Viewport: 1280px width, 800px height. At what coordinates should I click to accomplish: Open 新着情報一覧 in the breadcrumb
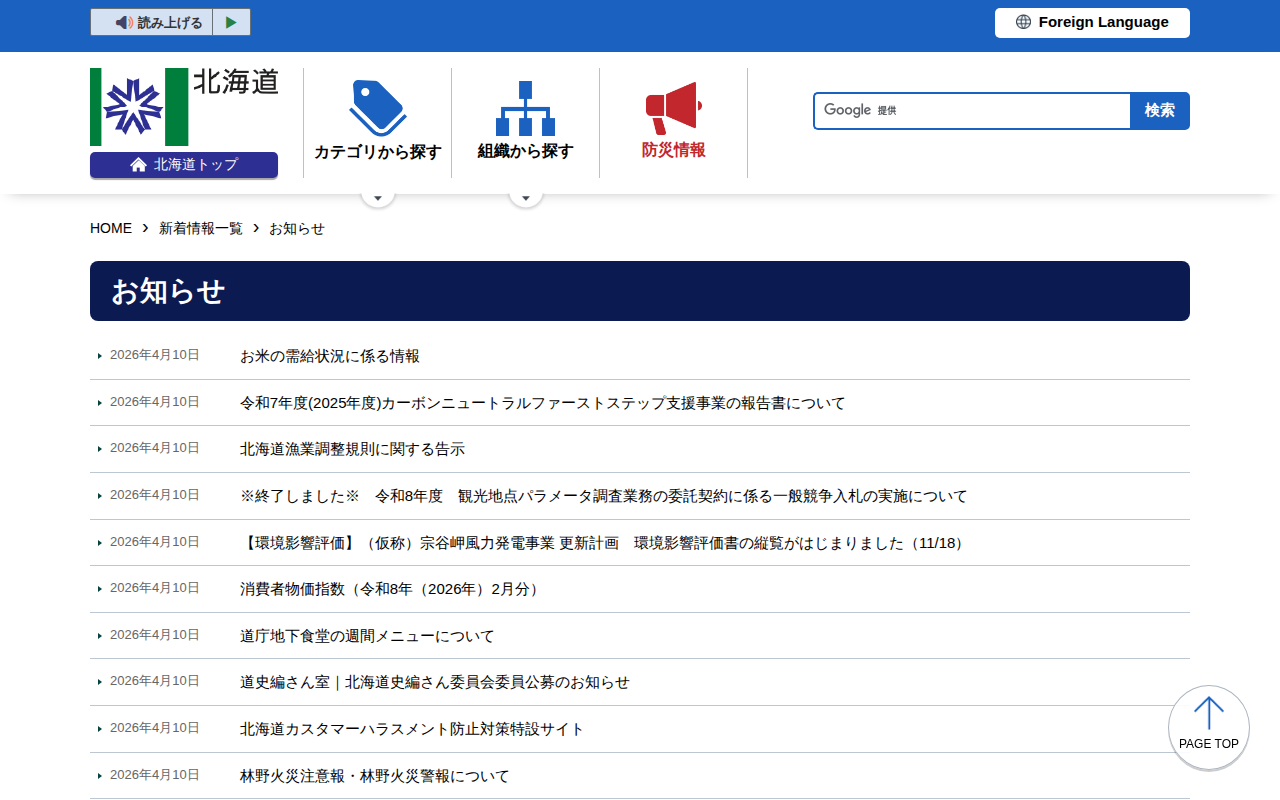click(x=201, y=228)
